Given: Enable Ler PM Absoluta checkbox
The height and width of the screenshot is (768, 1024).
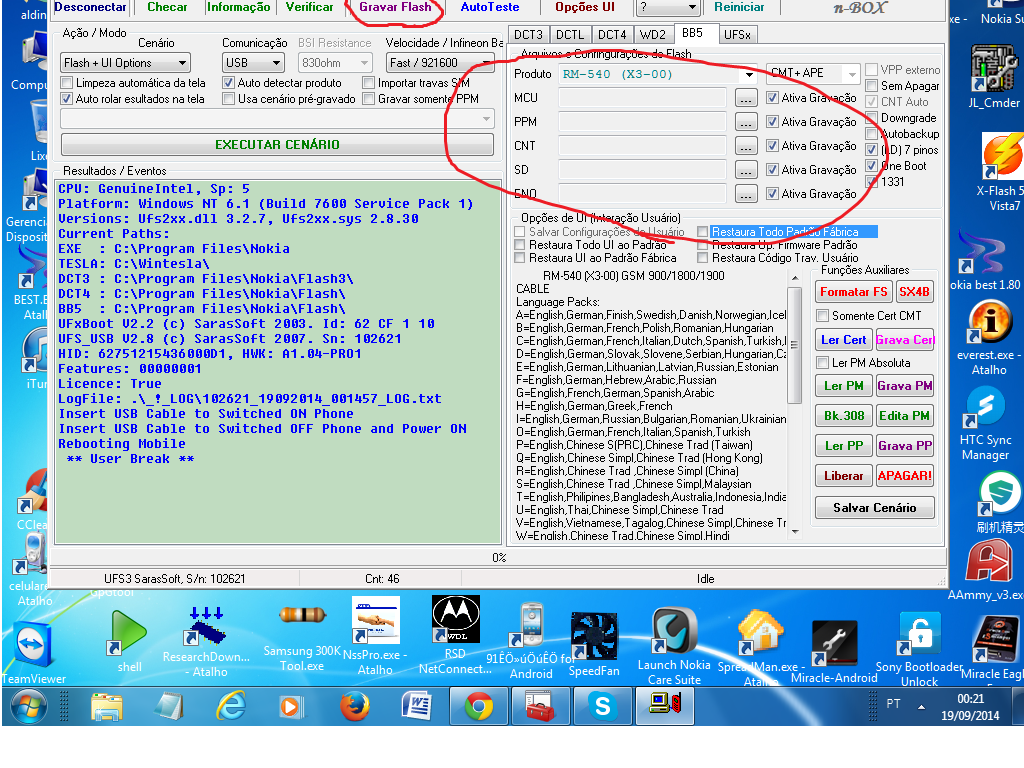Looking at the screenshot, I should [x=822, y=362].
